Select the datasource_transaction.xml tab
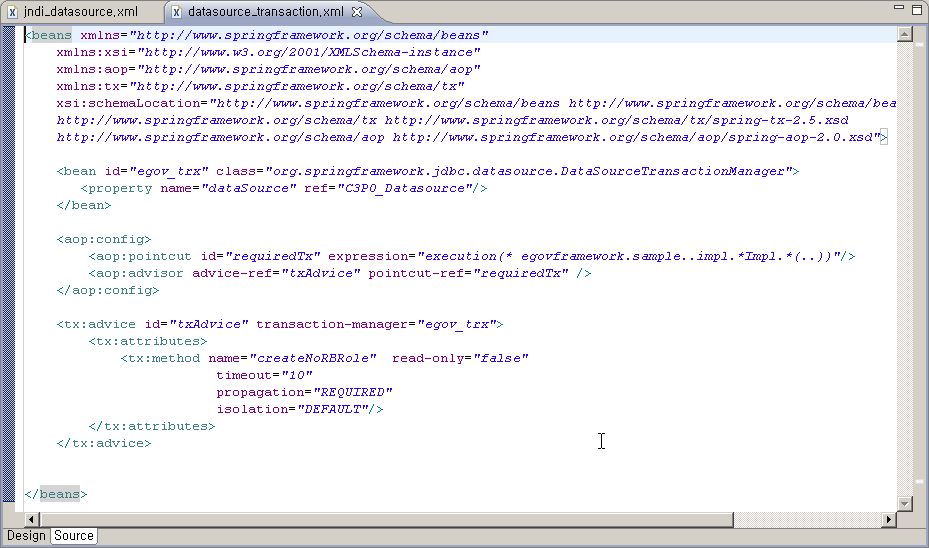This screenshot has height=548, width=929. point(265,12)
